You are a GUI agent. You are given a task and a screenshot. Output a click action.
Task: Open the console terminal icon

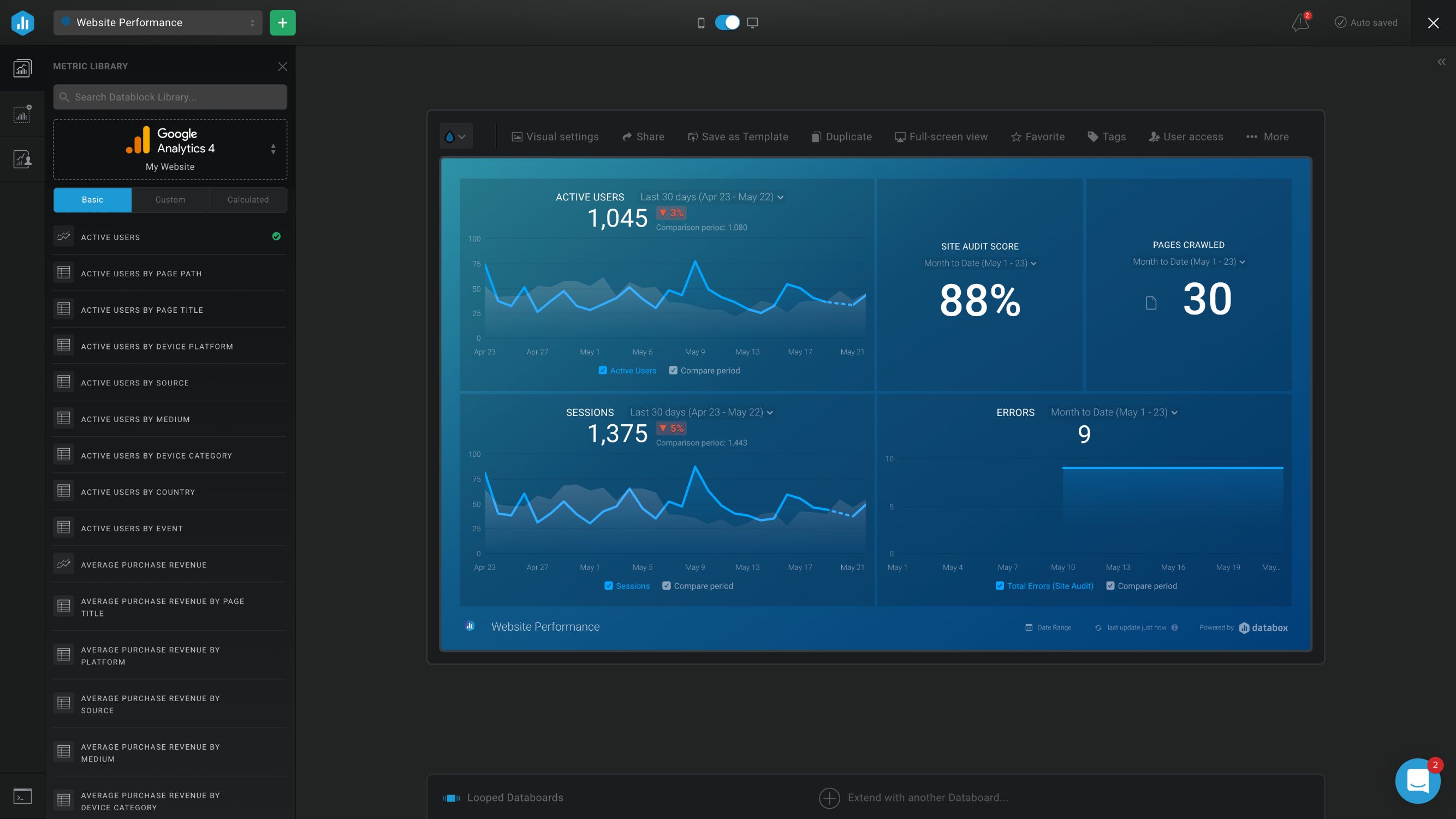pyautogui.click(x=22, y=796)
